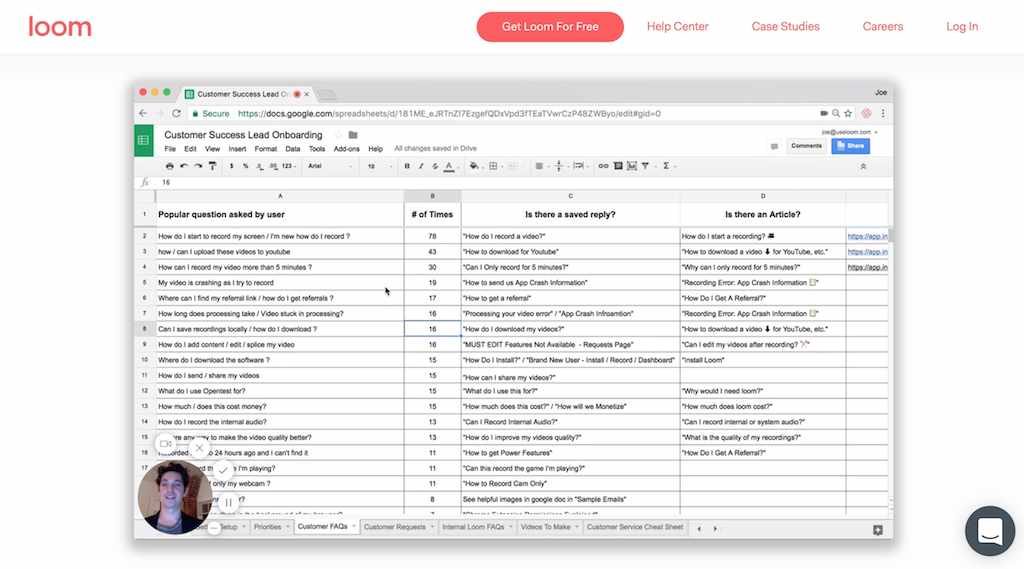Open the Insert menu
This screenshot has width=1024, height=569.
[237, 149]
